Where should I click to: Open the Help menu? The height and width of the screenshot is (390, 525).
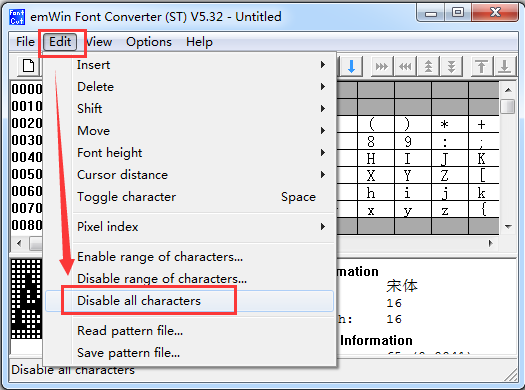tap(199, 42)
